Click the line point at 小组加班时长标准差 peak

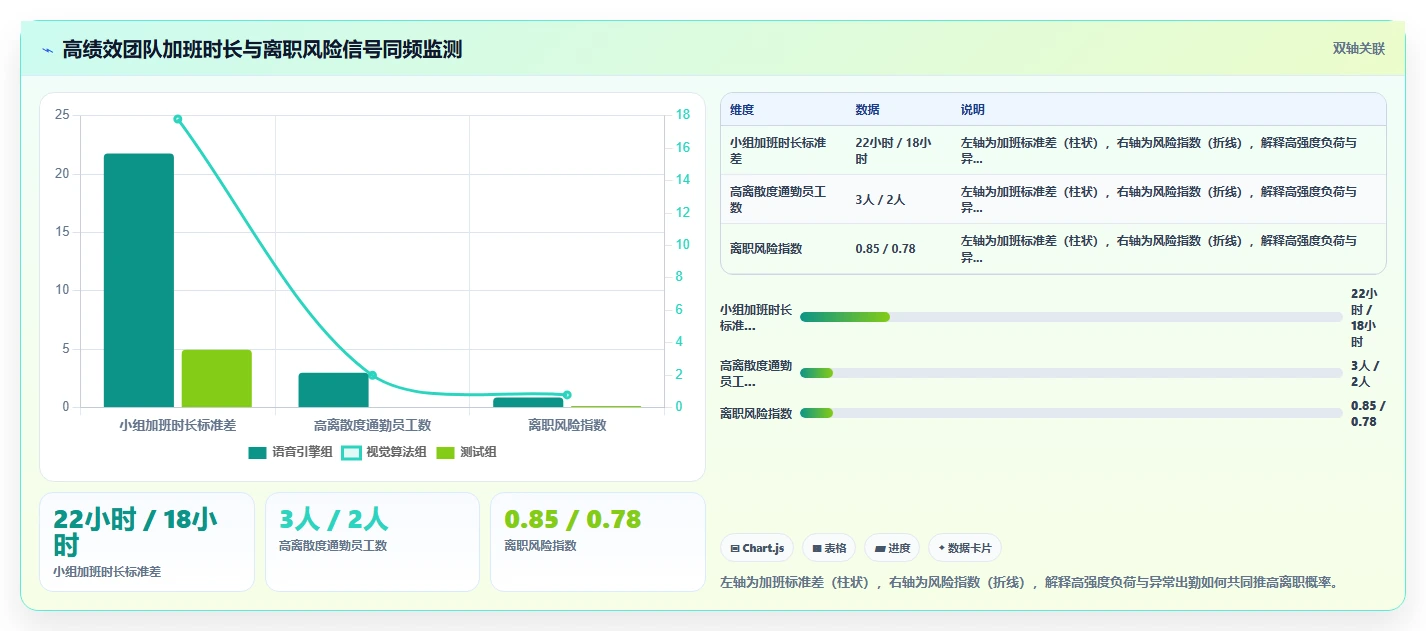178,119
